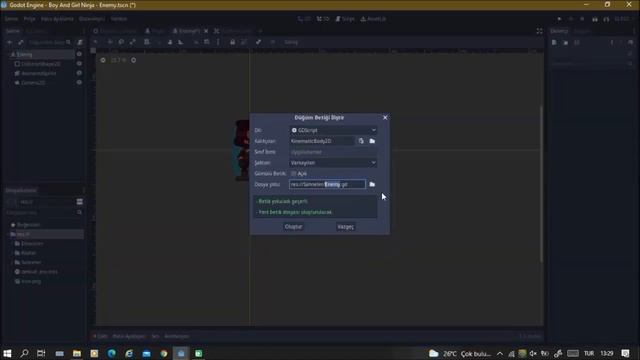
Task: Open the Yardım menu
Action: tap(119, 19)
